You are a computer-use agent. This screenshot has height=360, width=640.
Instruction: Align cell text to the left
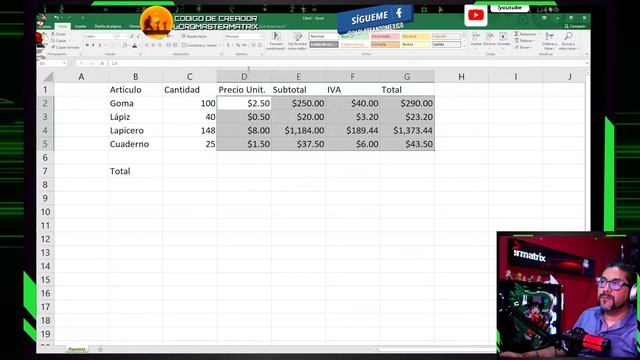click(x=147, y=45)
